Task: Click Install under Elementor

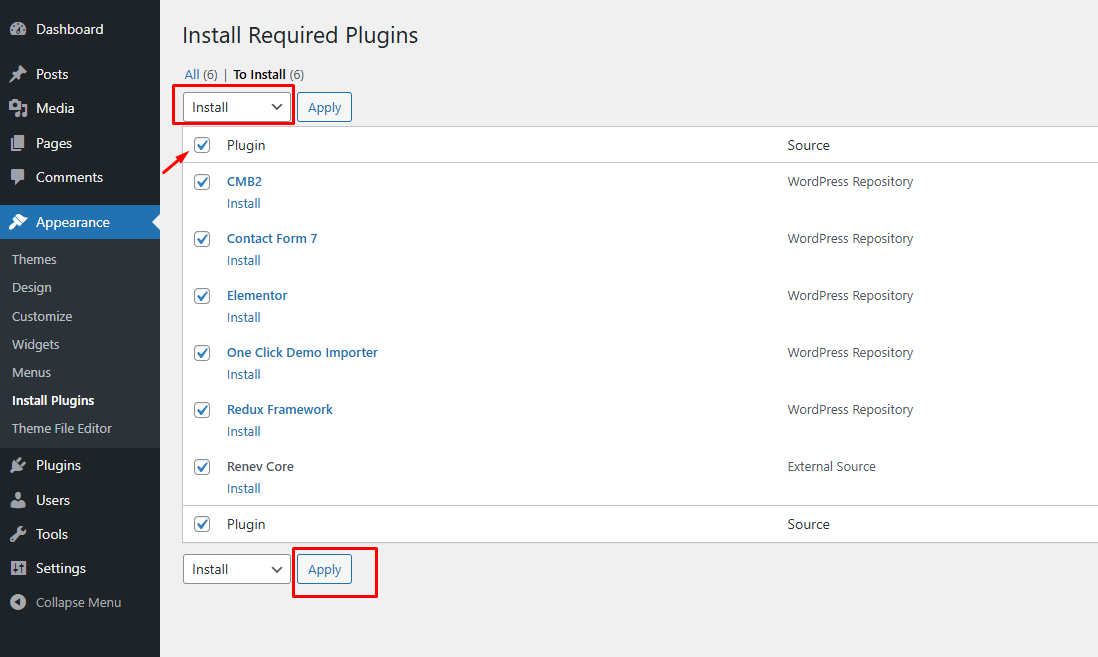Action: 244,317
